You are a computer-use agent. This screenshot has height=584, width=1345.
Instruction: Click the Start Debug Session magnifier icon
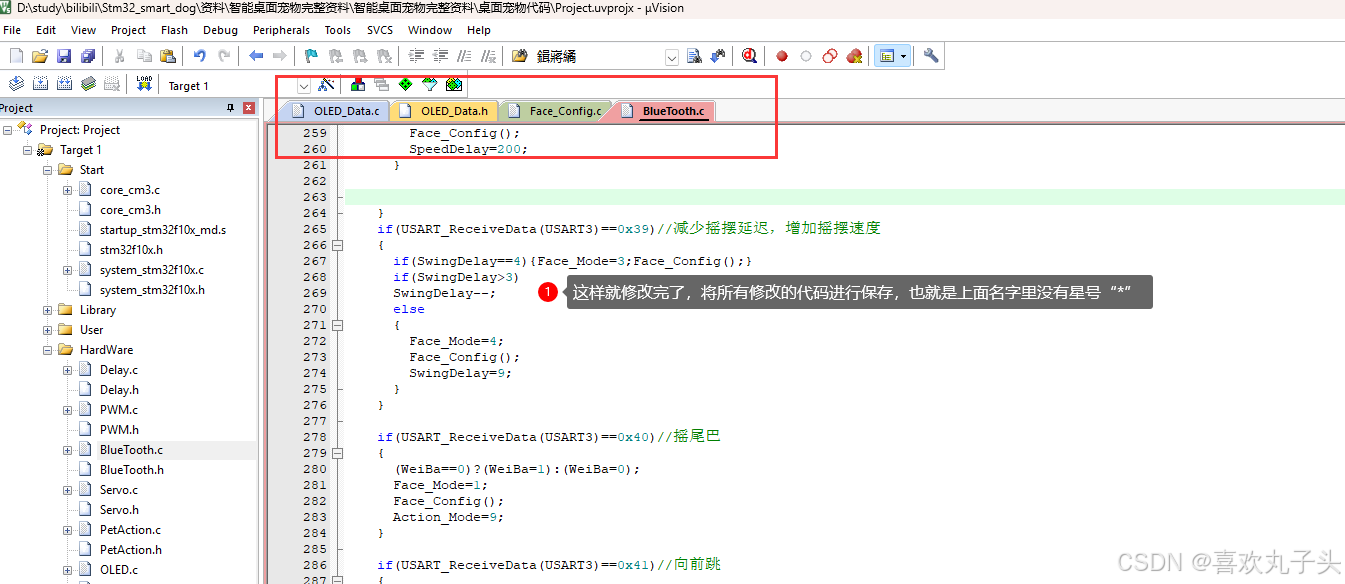pyautogui.click(x=749, y=56)
